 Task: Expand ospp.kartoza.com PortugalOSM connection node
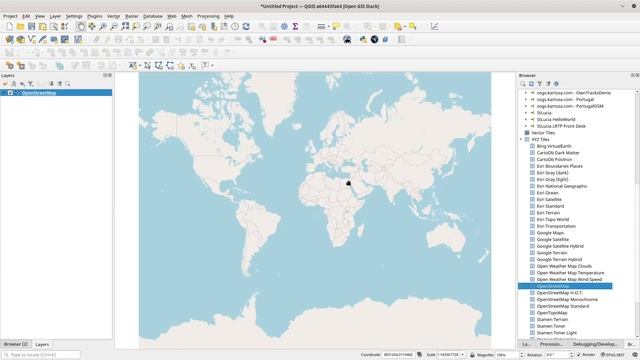526,106
